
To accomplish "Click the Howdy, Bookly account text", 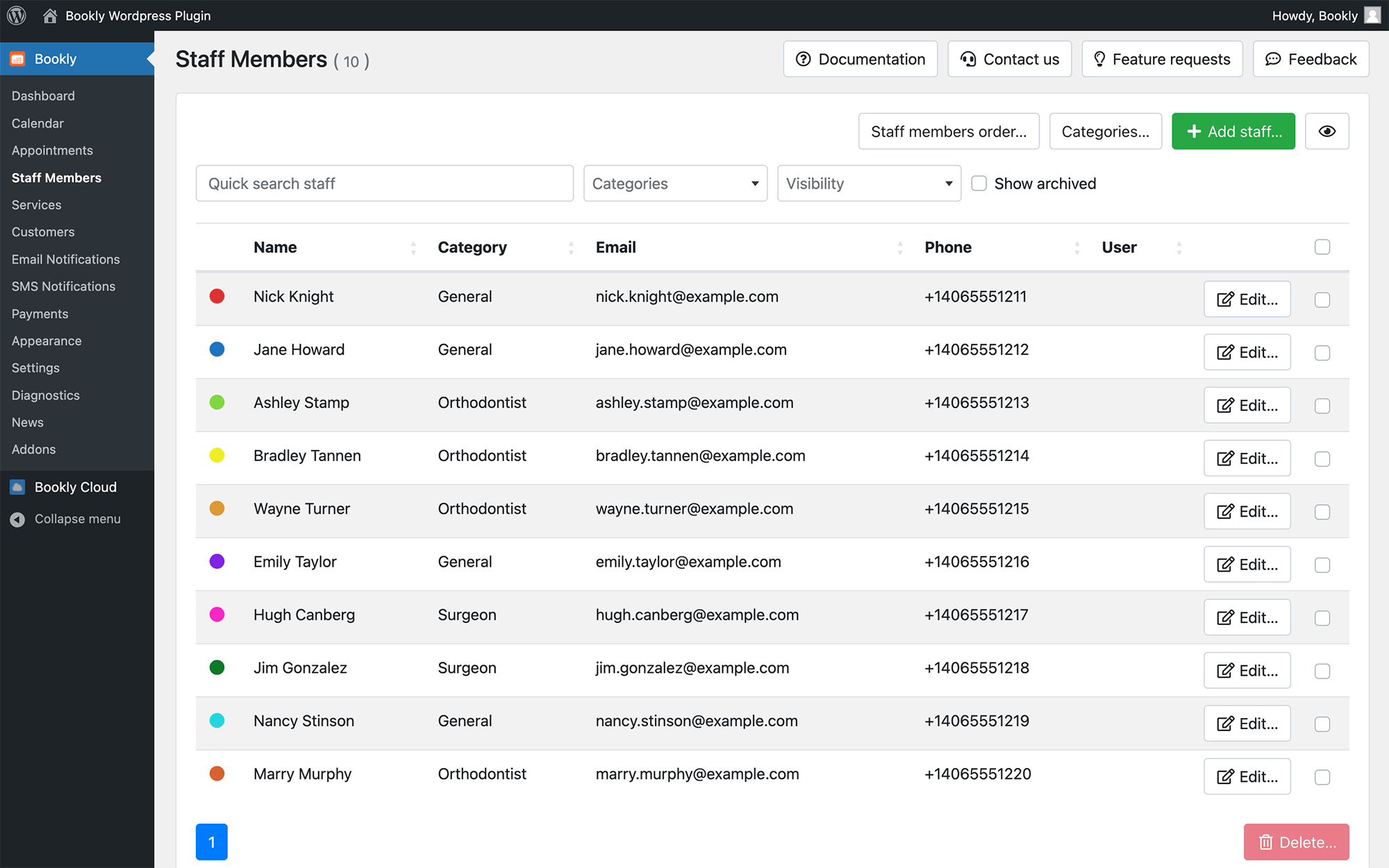I will pos(1315,15).
